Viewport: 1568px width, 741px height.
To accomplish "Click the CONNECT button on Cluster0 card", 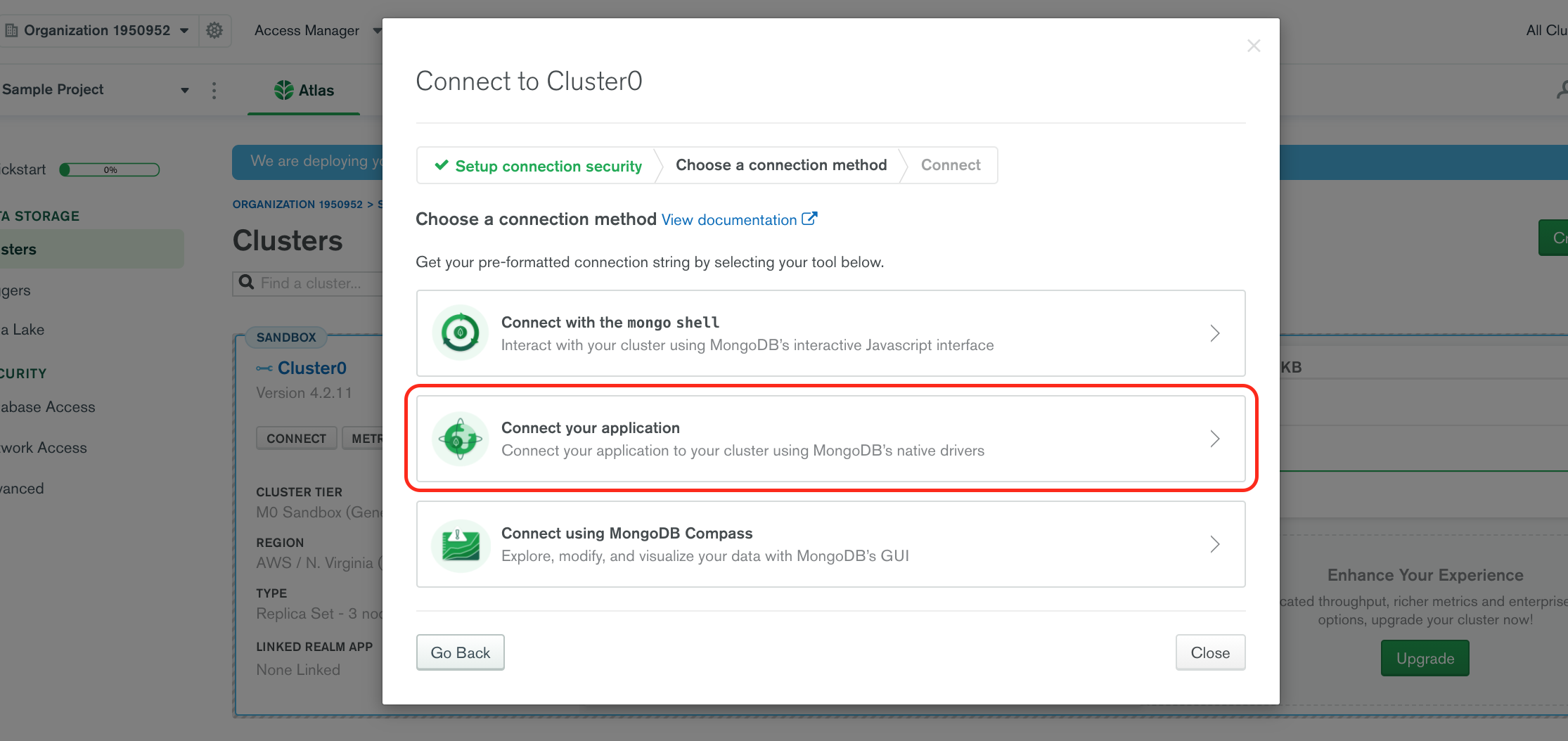I will pyautogui.click(x=296, y=439).
